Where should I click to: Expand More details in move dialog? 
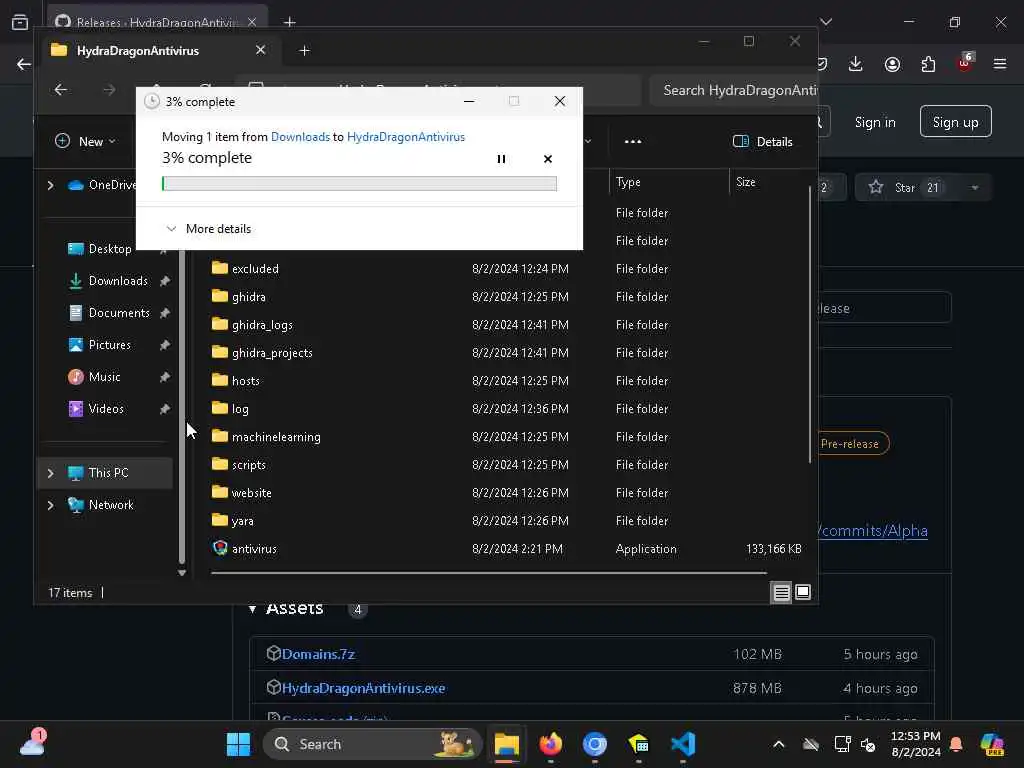click(x=209, y=229)
